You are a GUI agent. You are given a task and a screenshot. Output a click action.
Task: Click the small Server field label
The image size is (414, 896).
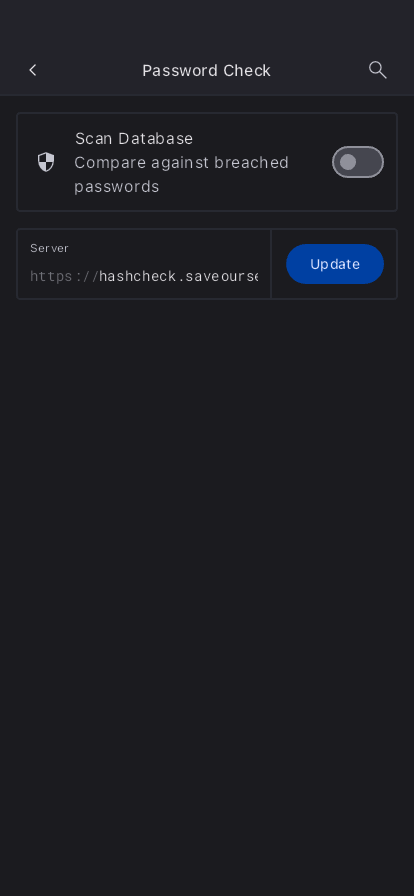(50, 248)
